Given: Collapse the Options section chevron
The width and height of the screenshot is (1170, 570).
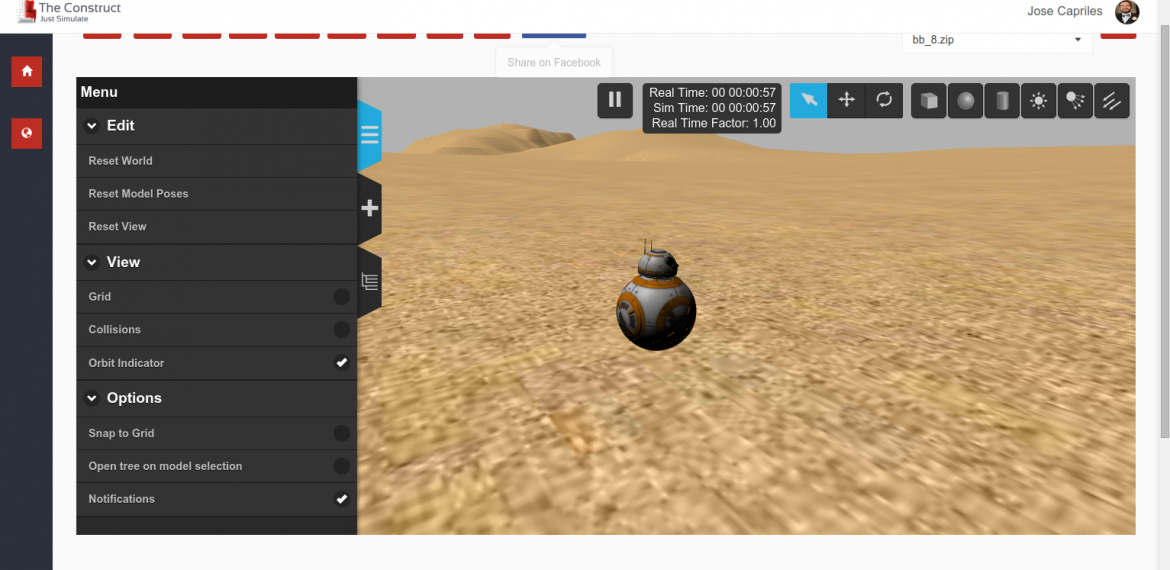Looking at the screenshot, I should pos(92,398).
